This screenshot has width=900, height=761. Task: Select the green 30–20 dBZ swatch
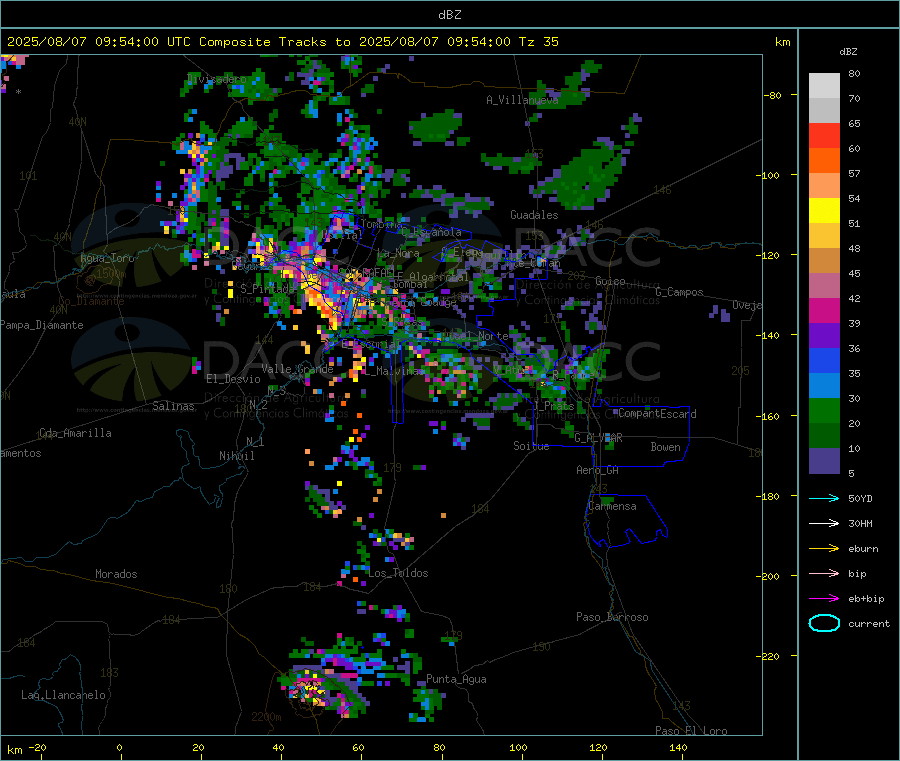(x=824, y=411)
